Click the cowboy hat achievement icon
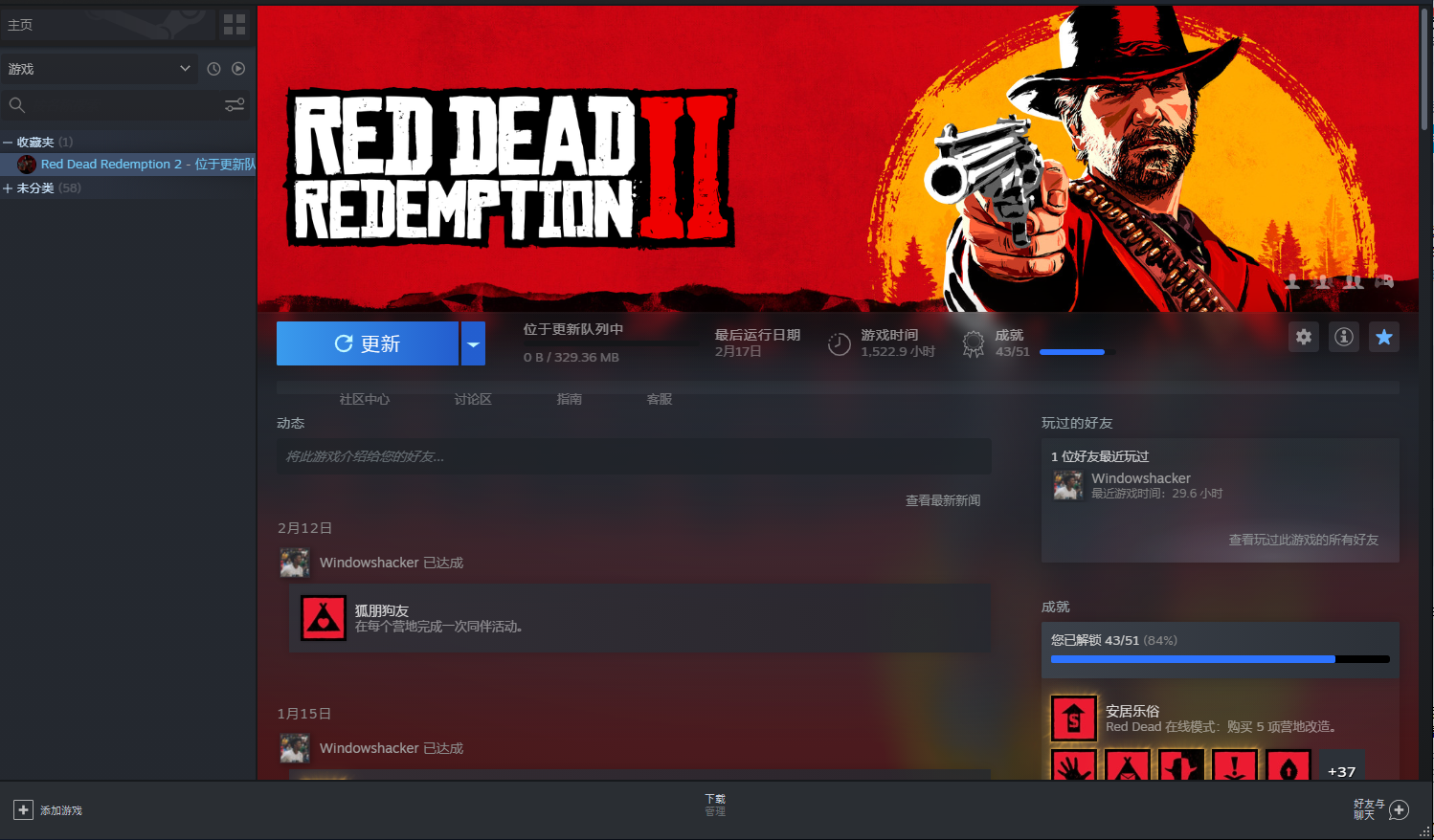 tap(1181, 765)
